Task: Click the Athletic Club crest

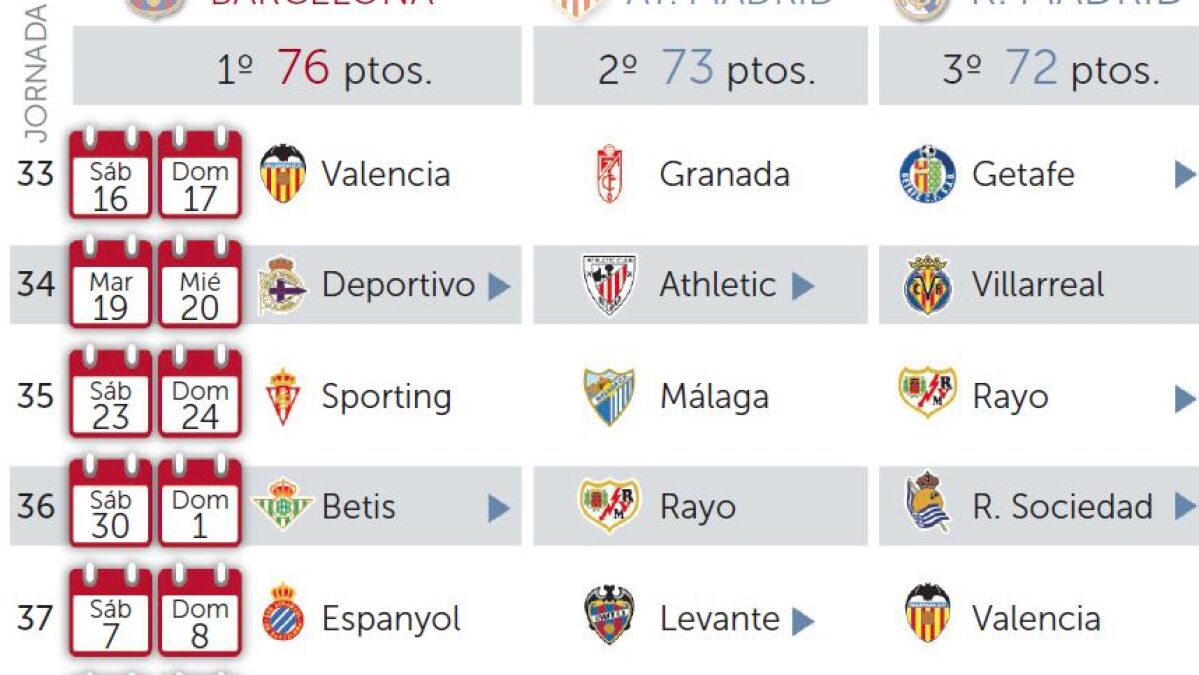Action: (x=609, y=285)
